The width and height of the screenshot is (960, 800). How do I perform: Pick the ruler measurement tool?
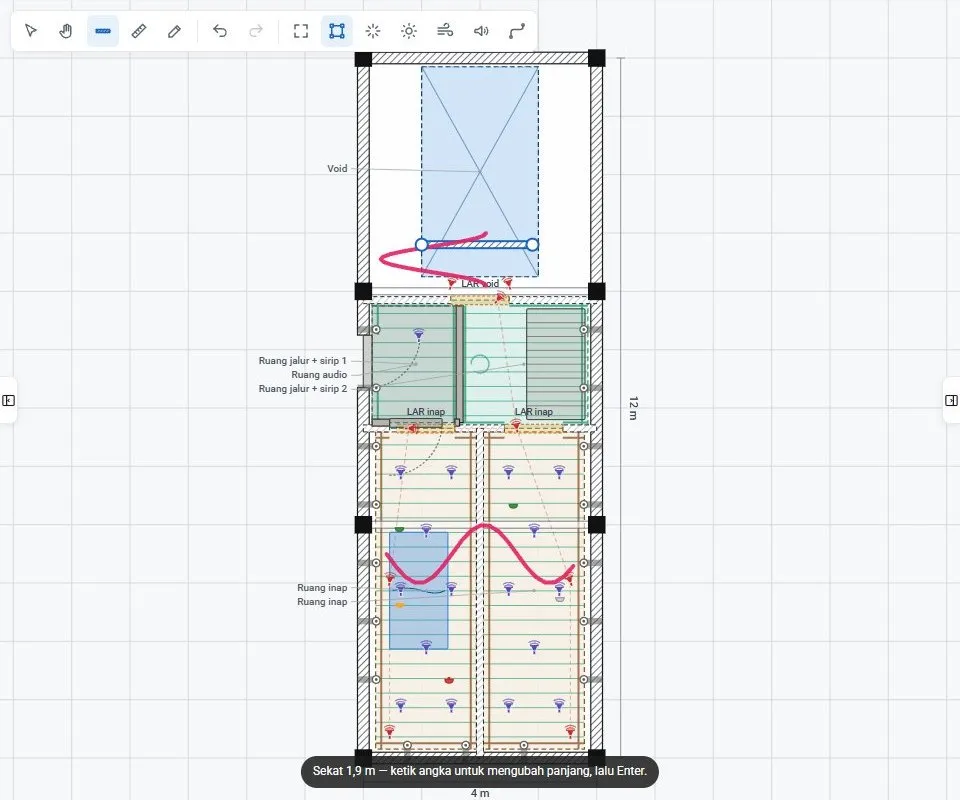139,31
